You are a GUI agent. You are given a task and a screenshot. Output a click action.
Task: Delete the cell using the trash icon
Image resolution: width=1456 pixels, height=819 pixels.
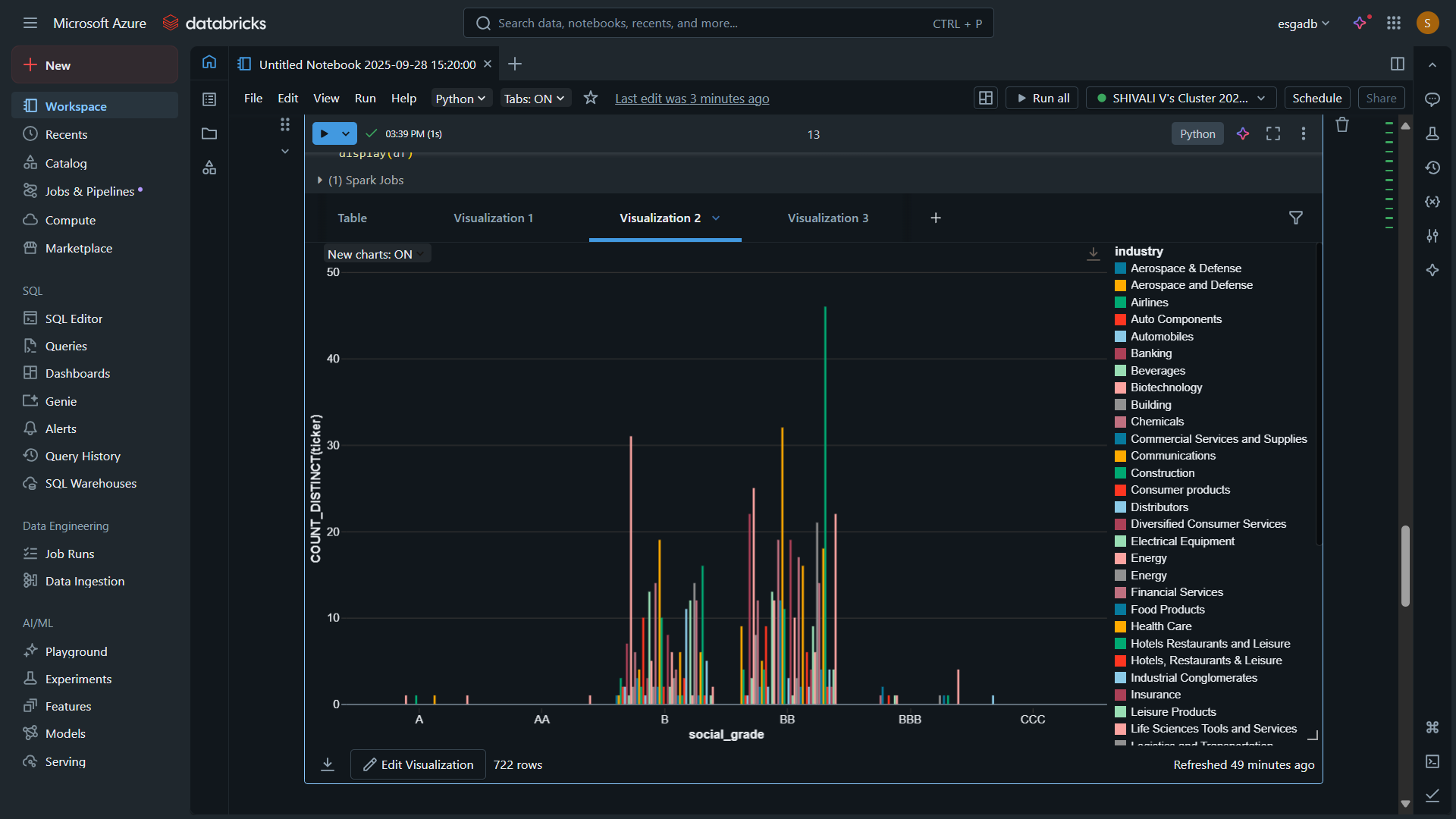pos(1342,125)
